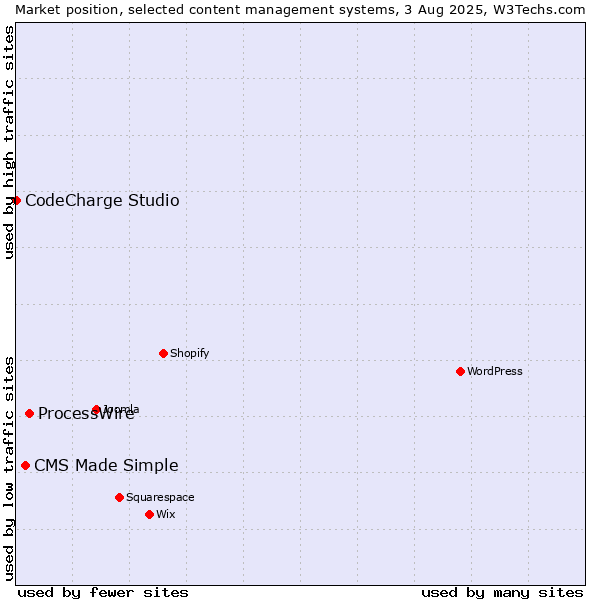Click the CodeCharge Studio data point

point(16,201)
